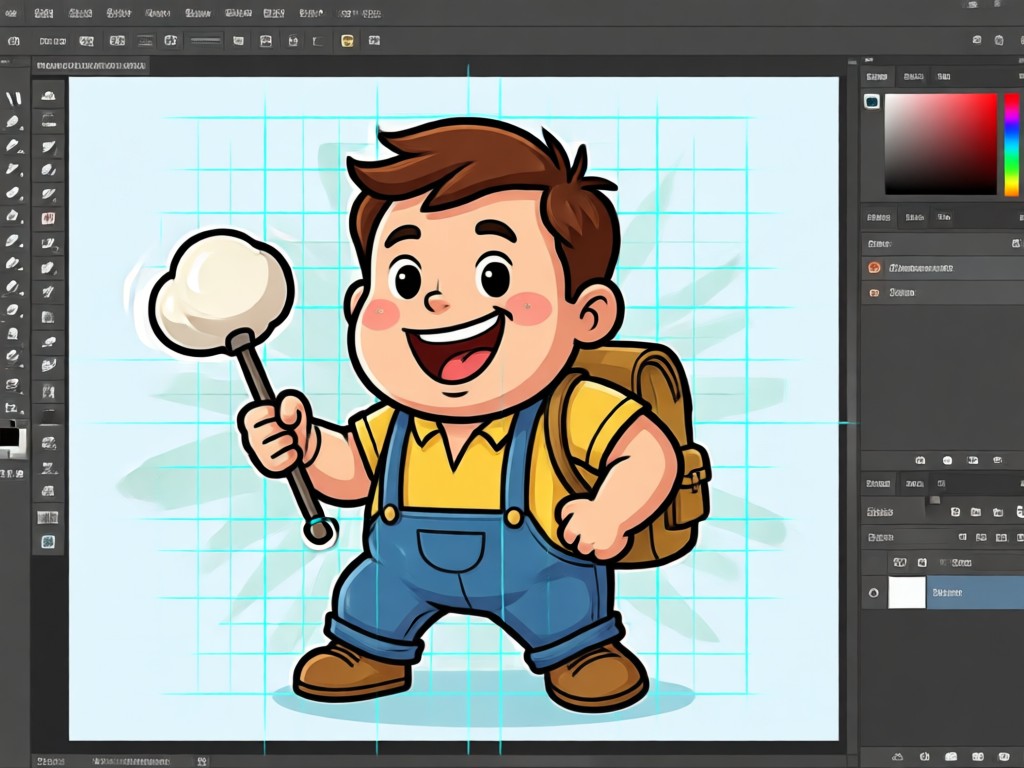
Task: Pick a color in the red gradient field
Action: pos(941,144)
